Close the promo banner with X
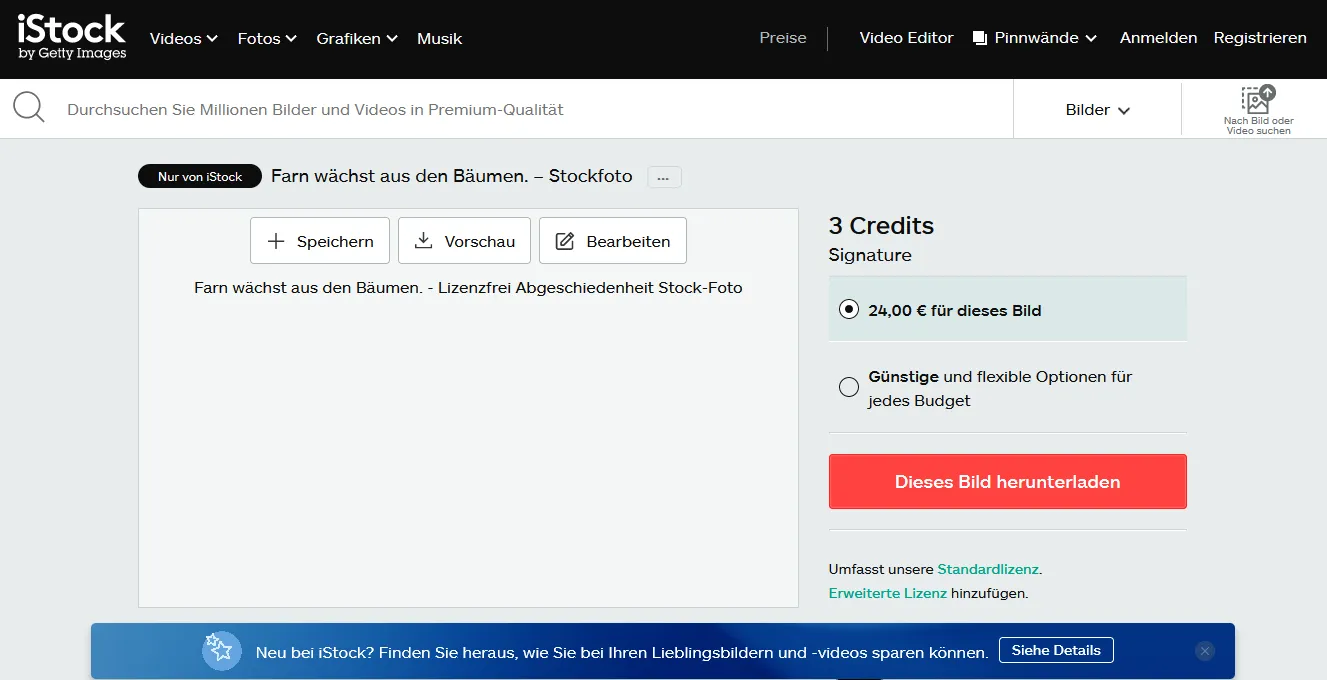 (x=1205, y=651)
